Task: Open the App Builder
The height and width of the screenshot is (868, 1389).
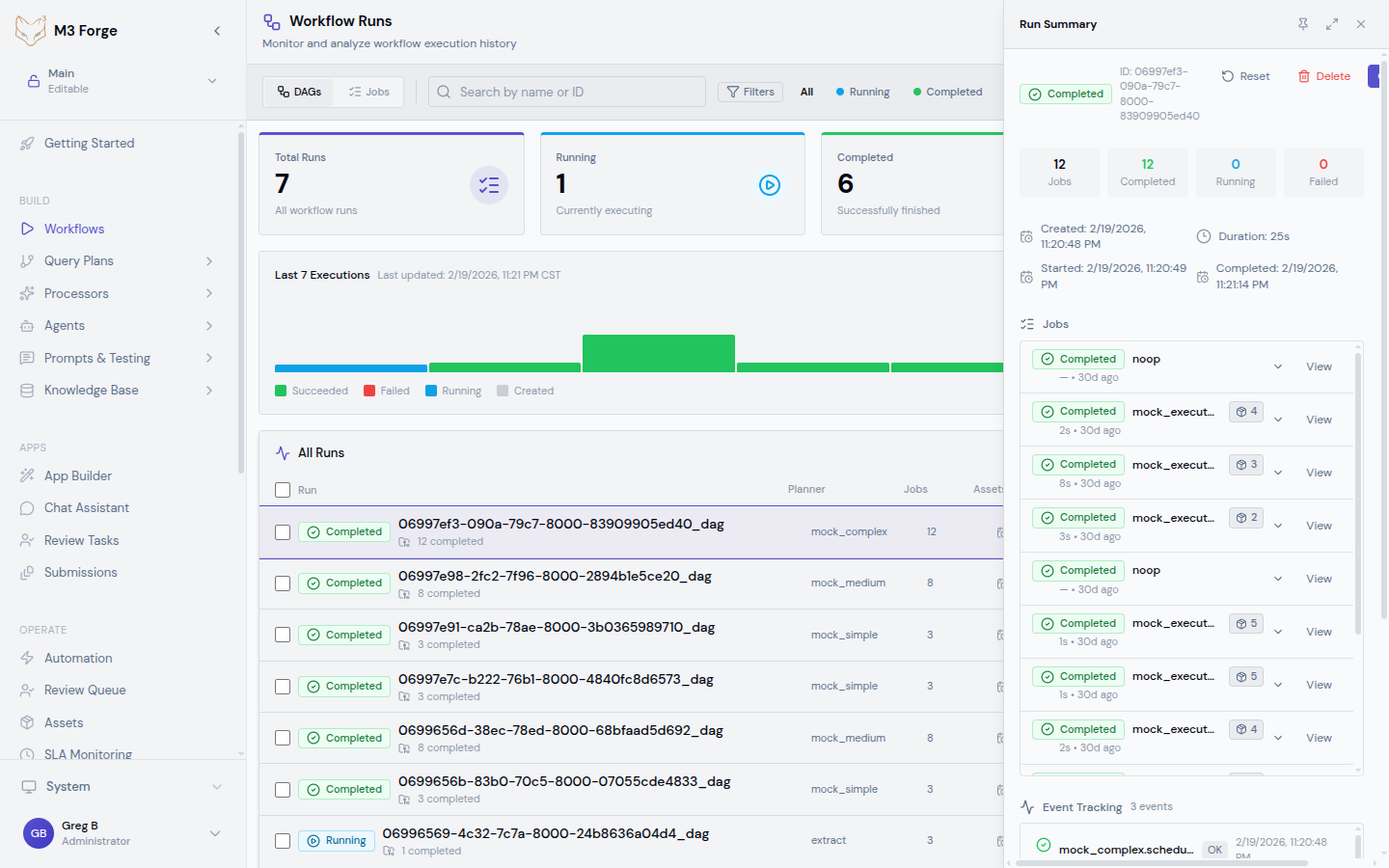Action: click(78, 475)
